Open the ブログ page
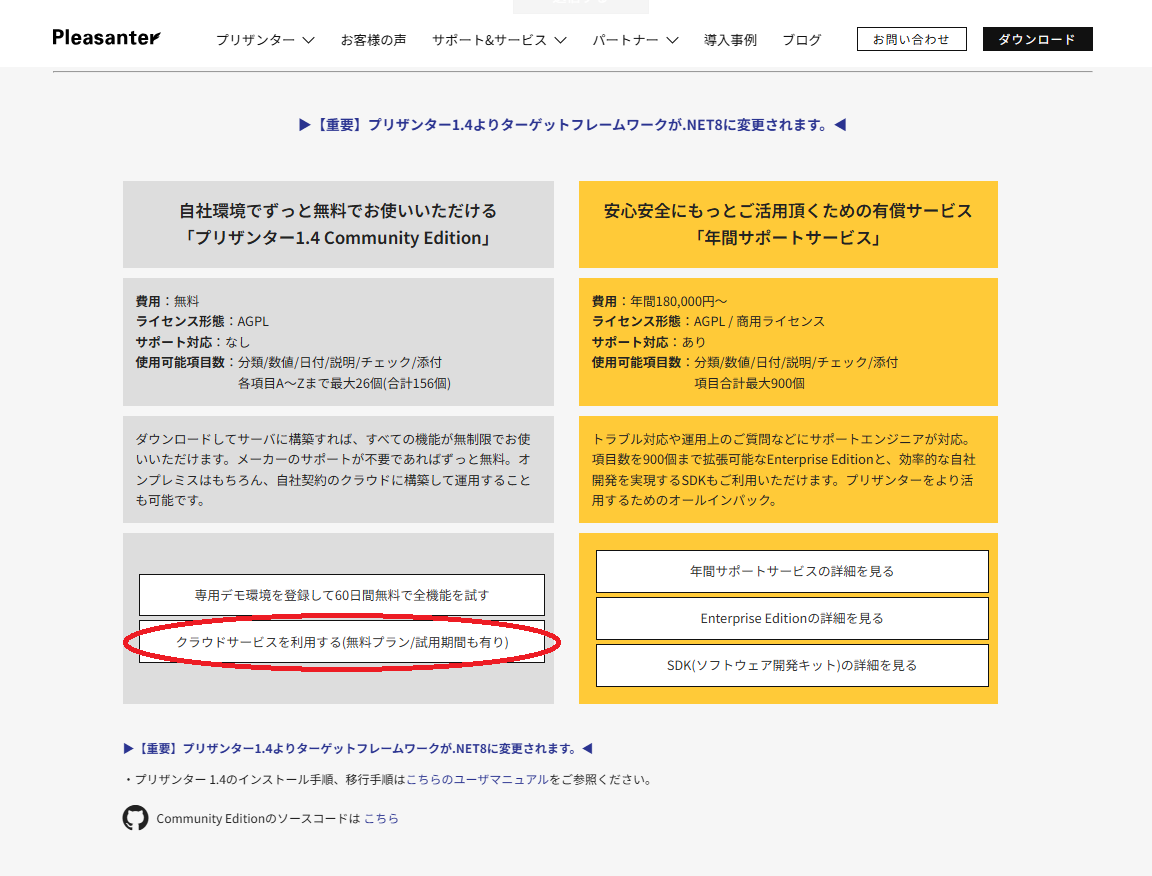Image resolution: width=1152 pixels, height=876 pixels. tap(802, 40)
